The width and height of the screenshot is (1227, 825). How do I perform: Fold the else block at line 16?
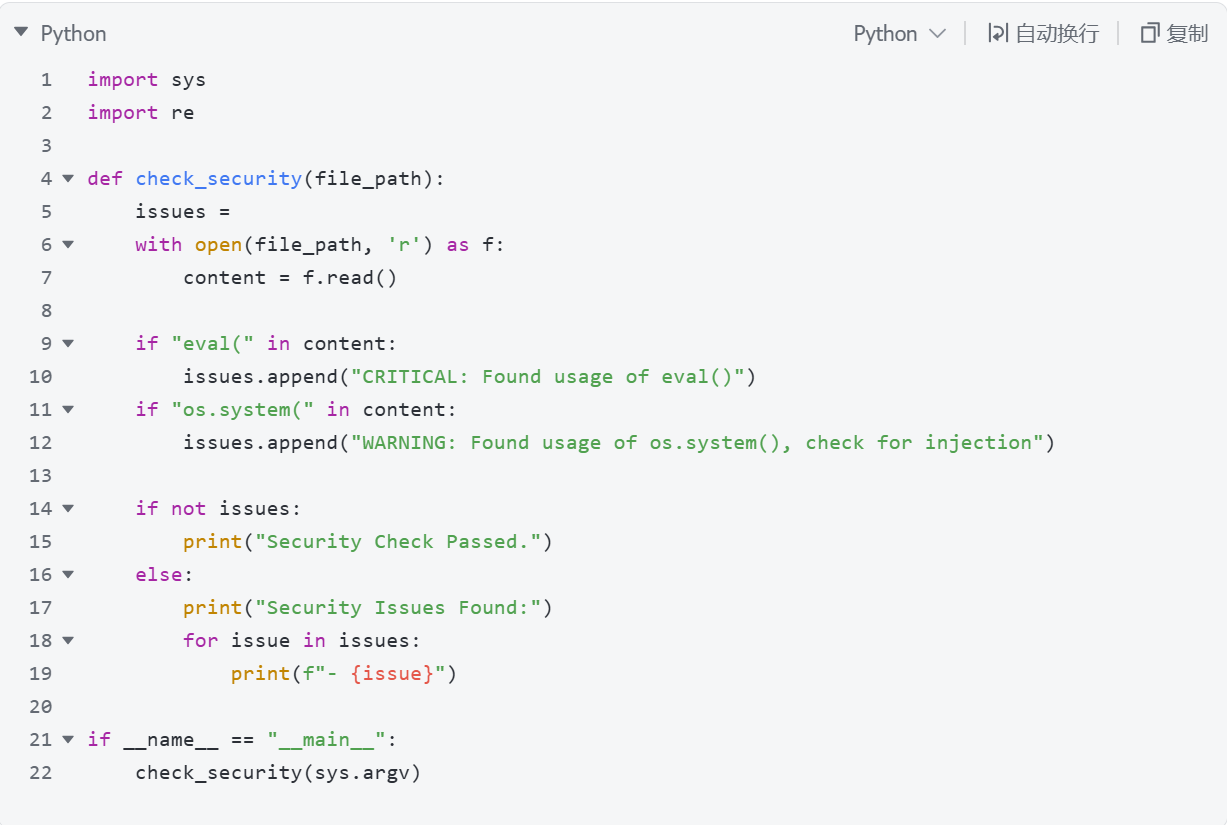[x=68, y=575]
